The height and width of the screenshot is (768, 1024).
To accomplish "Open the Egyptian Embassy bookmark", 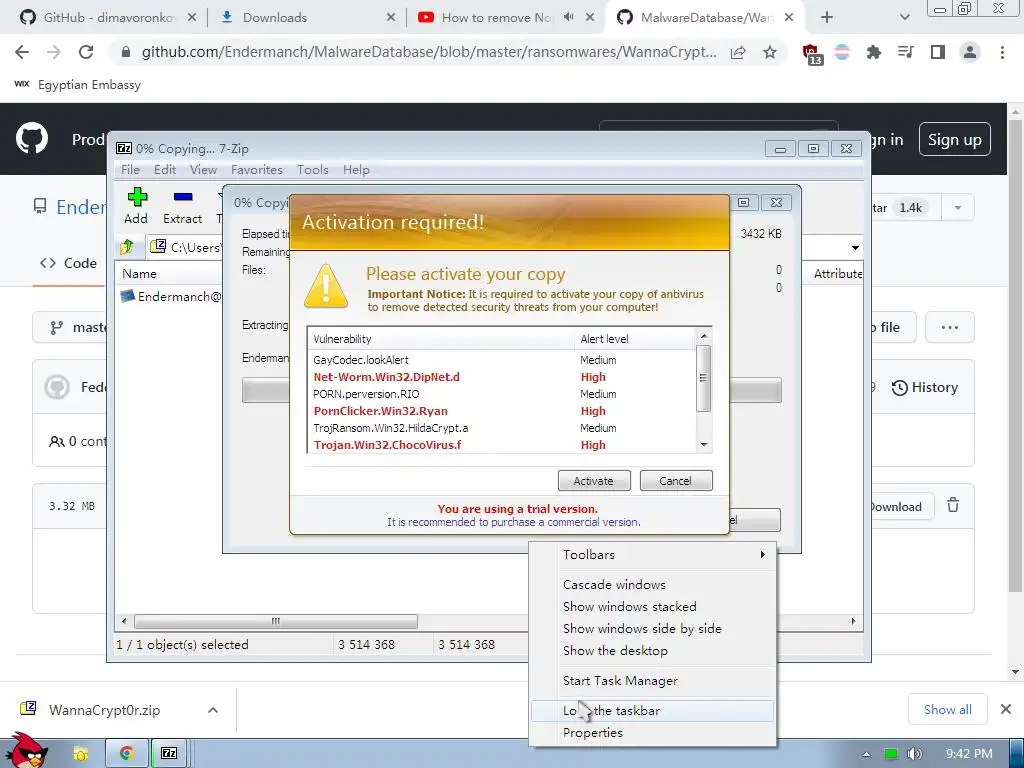I will pyautogui.click(x=78, y=85).
